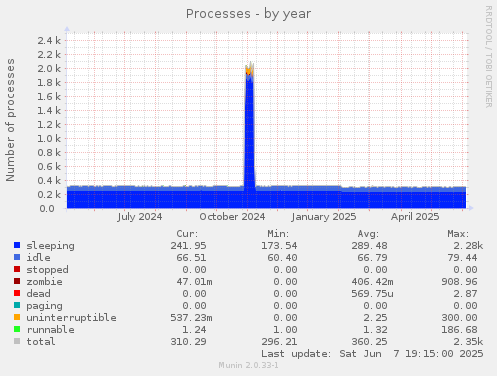This screenshot has width=497, height=376.
Task: Click uninterruptible max value 300.00
Action: [x=459, y=318]
